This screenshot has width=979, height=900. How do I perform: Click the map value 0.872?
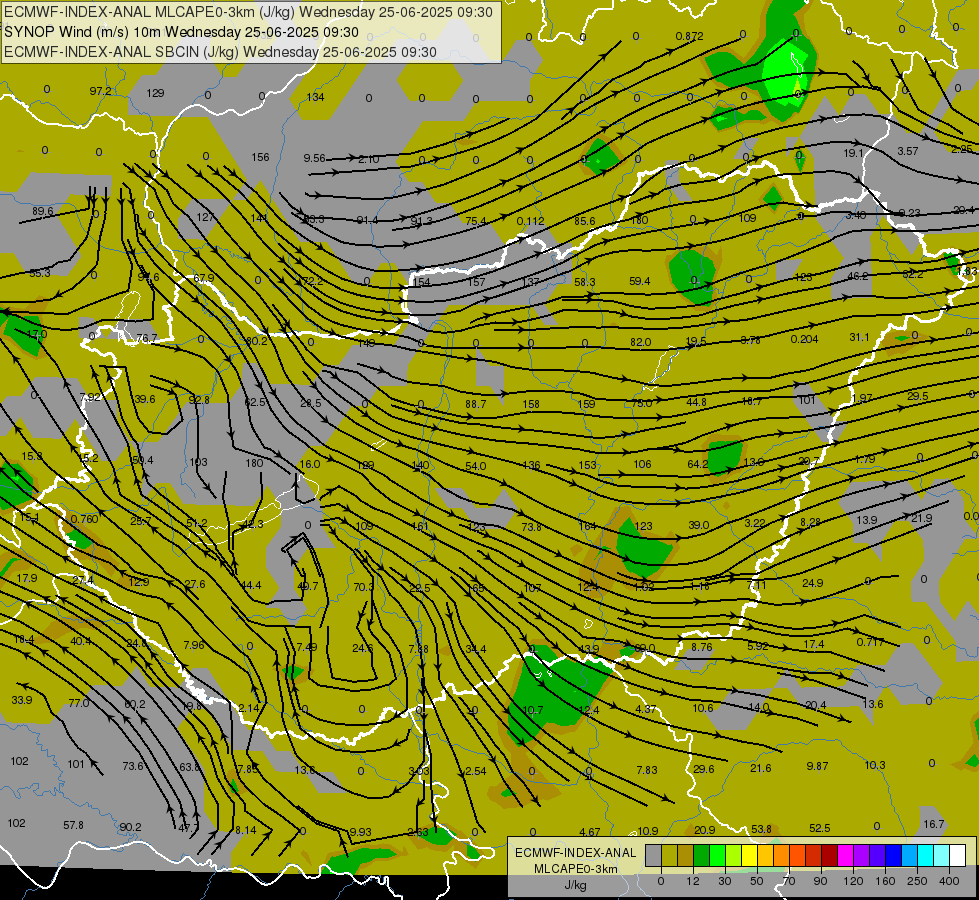(689, 37)
